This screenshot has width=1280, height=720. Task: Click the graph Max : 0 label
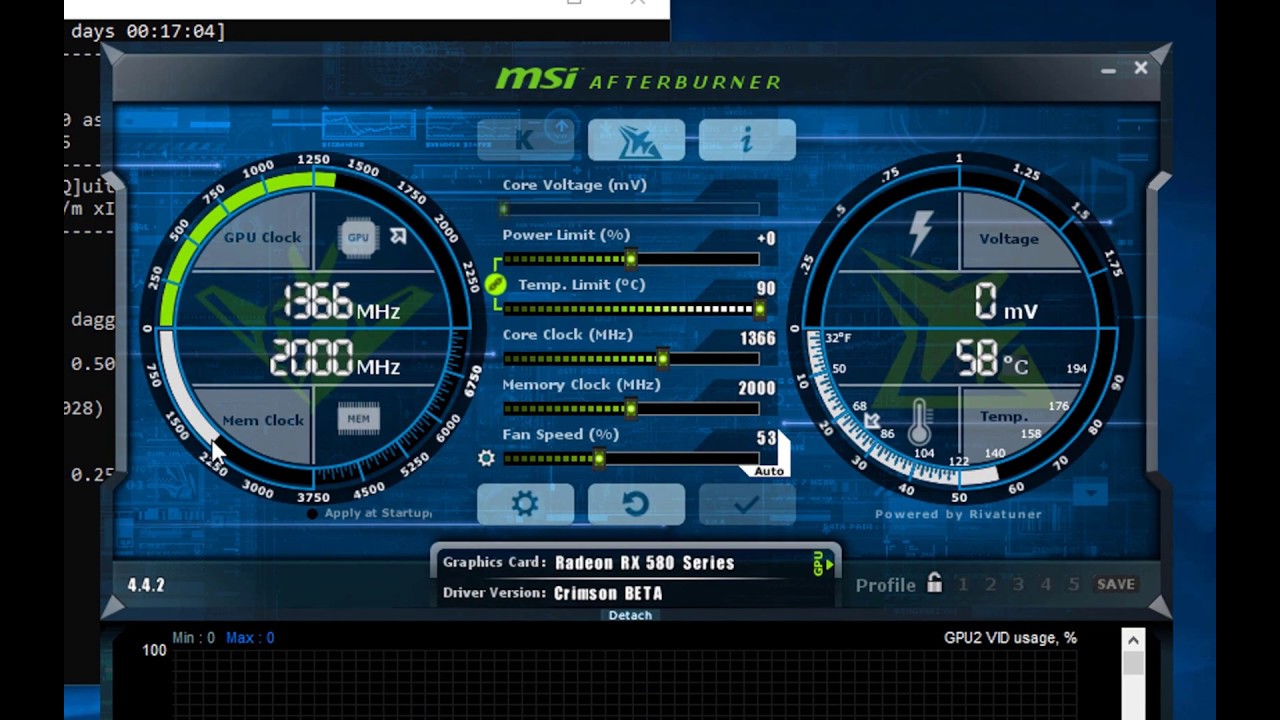point(250,638)
